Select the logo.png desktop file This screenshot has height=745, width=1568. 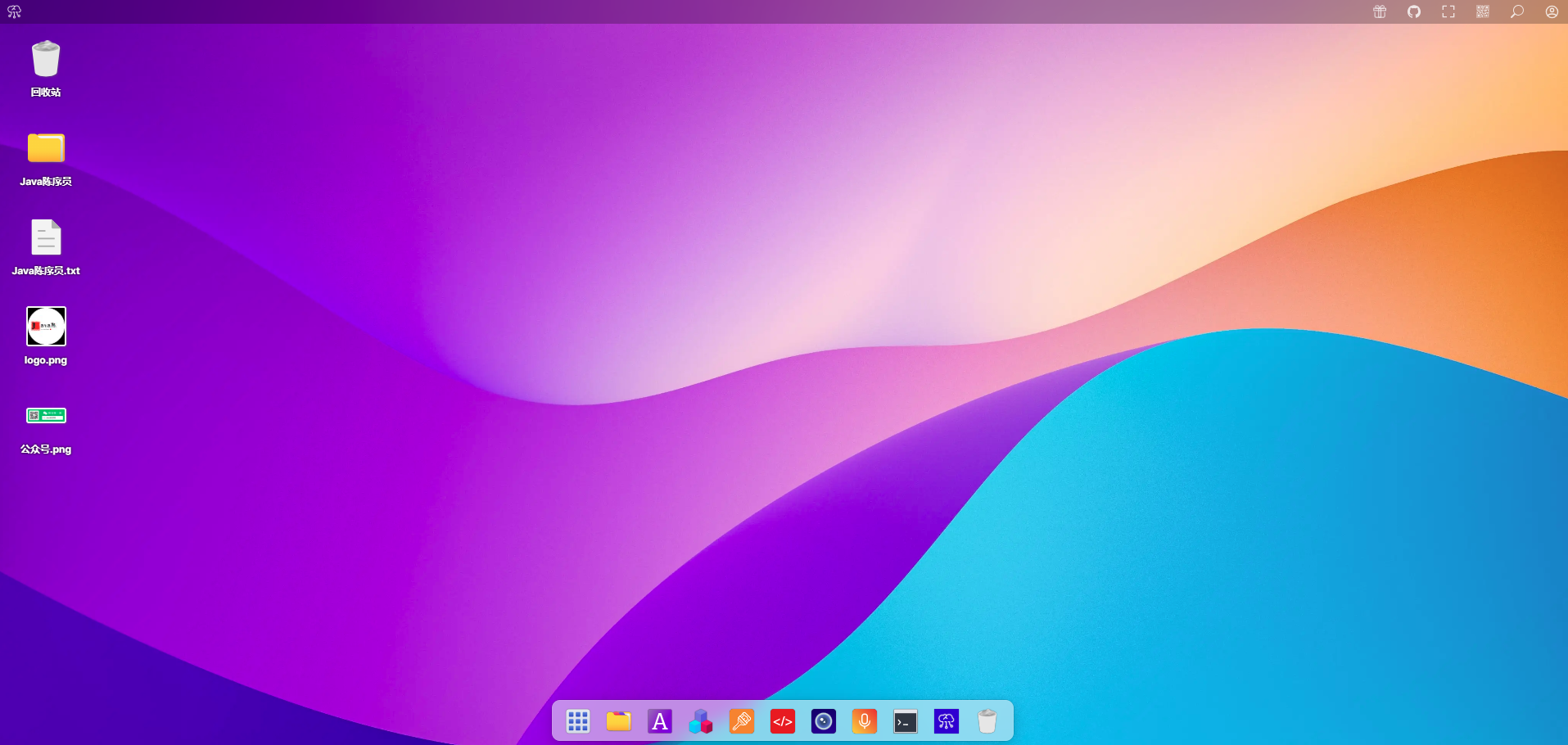(46, 327)
